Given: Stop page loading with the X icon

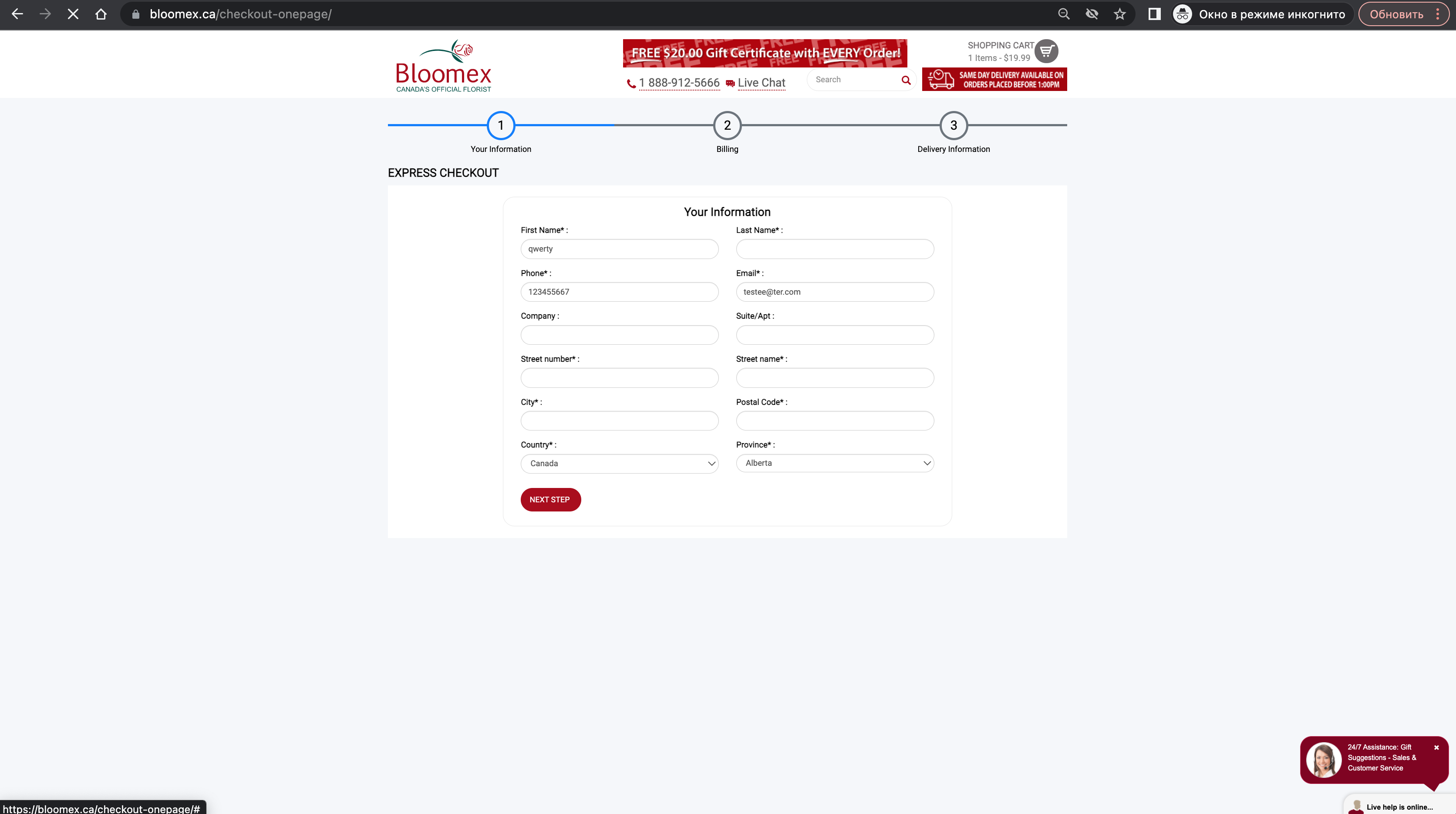Looking at the screenshot, I should click(x=73, y=14).
